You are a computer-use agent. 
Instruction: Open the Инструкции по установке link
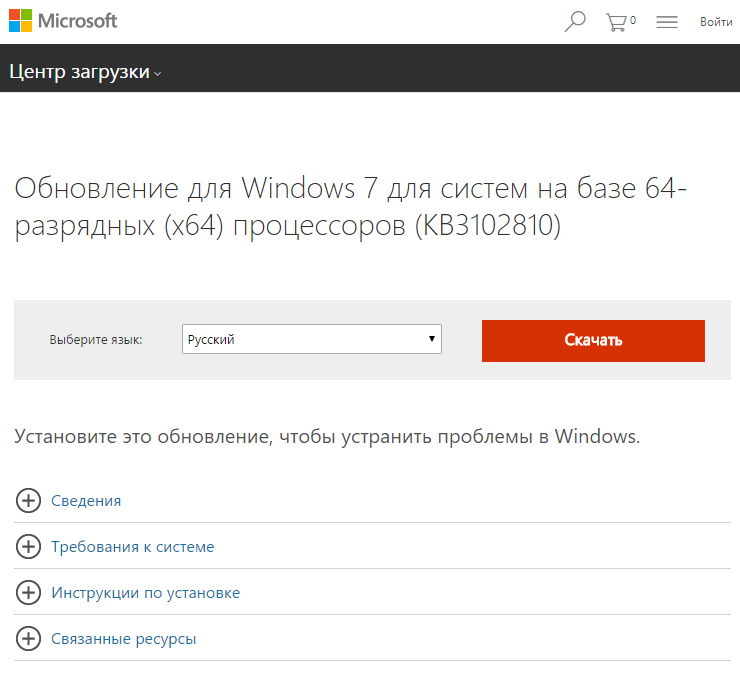click(146, 593)
